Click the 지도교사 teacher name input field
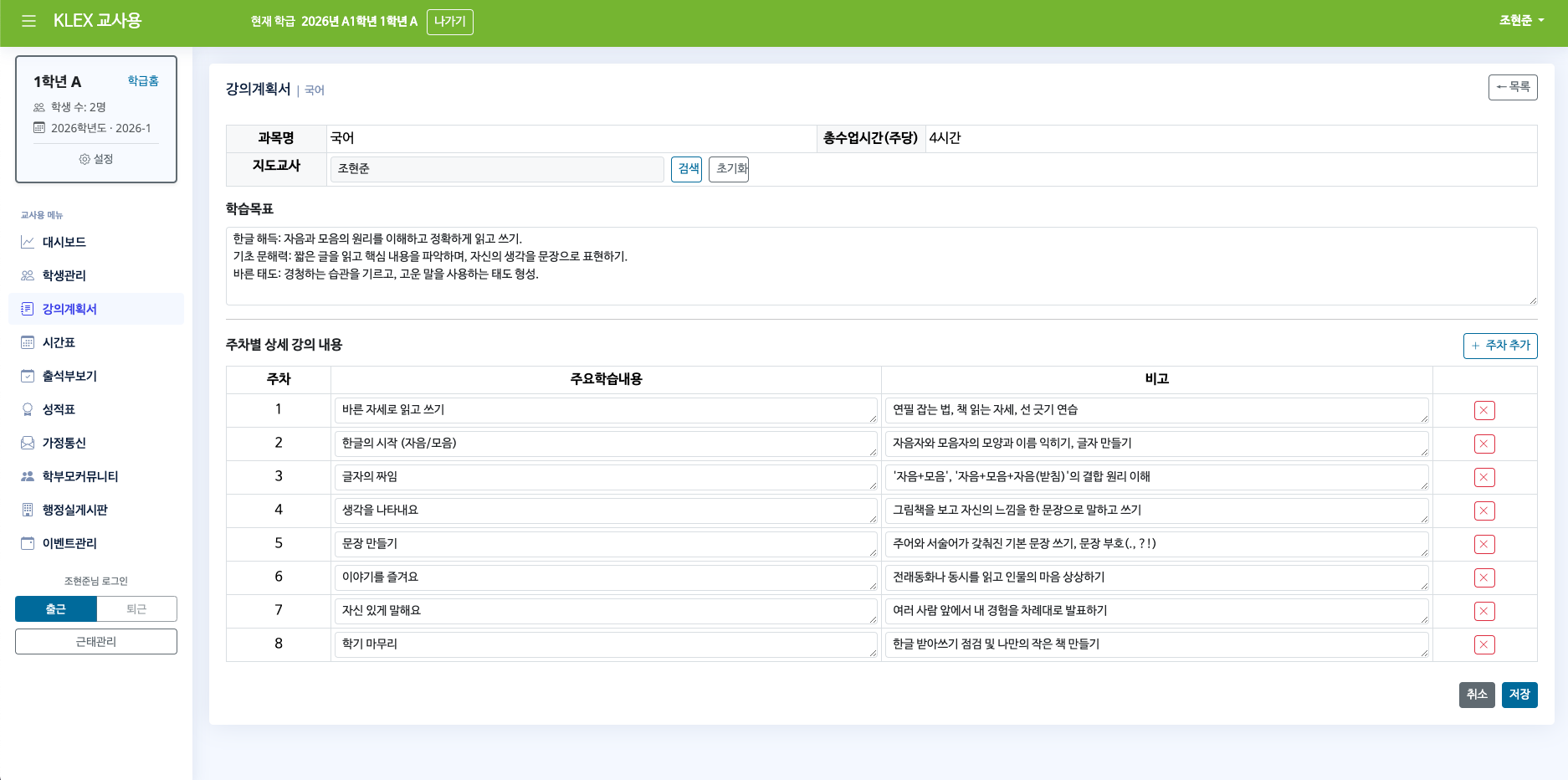Screen dimensions: 1568x780 [497, 169]
